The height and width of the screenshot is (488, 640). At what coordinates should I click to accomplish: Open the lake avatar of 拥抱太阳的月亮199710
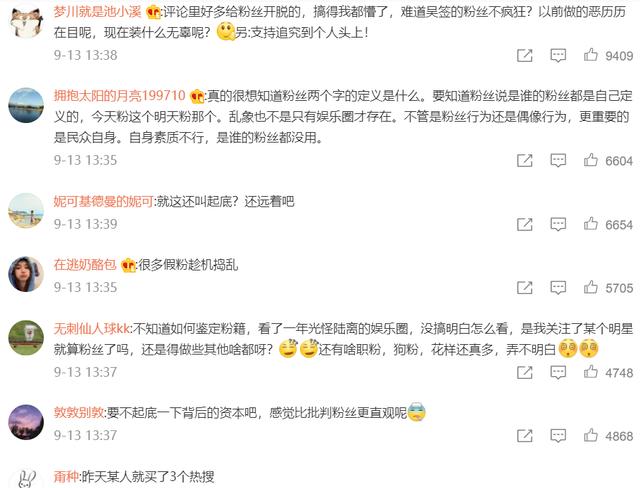(26, 105)
